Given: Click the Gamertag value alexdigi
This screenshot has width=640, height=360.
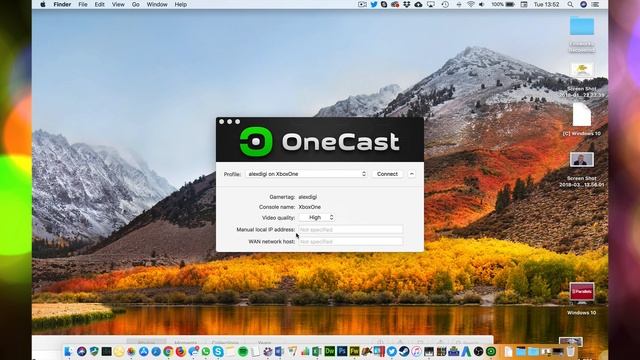Looking at the screenshot, I should (x=308, y=197).
